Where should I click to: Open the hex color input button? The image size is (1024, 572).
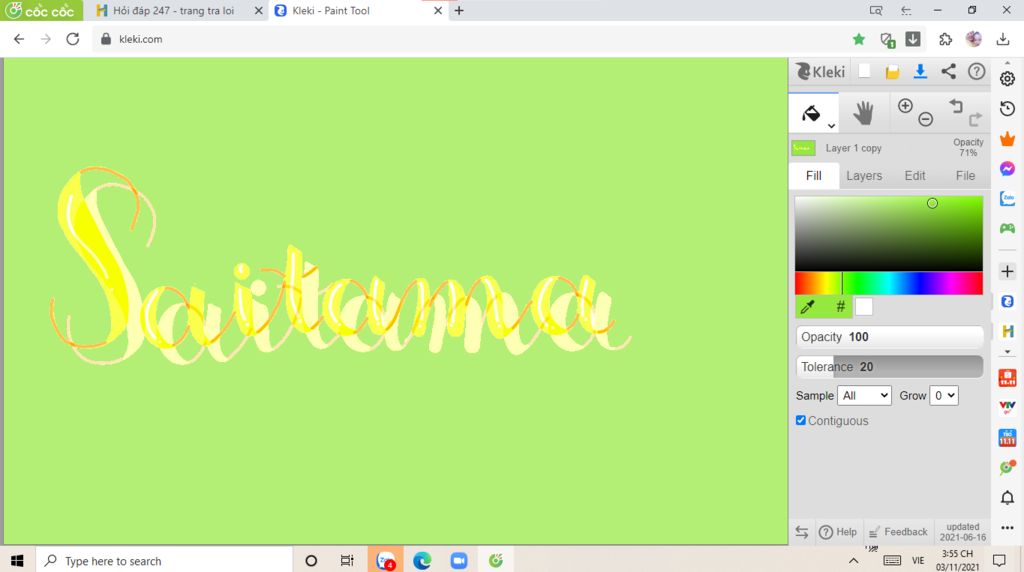coord(840,306)
